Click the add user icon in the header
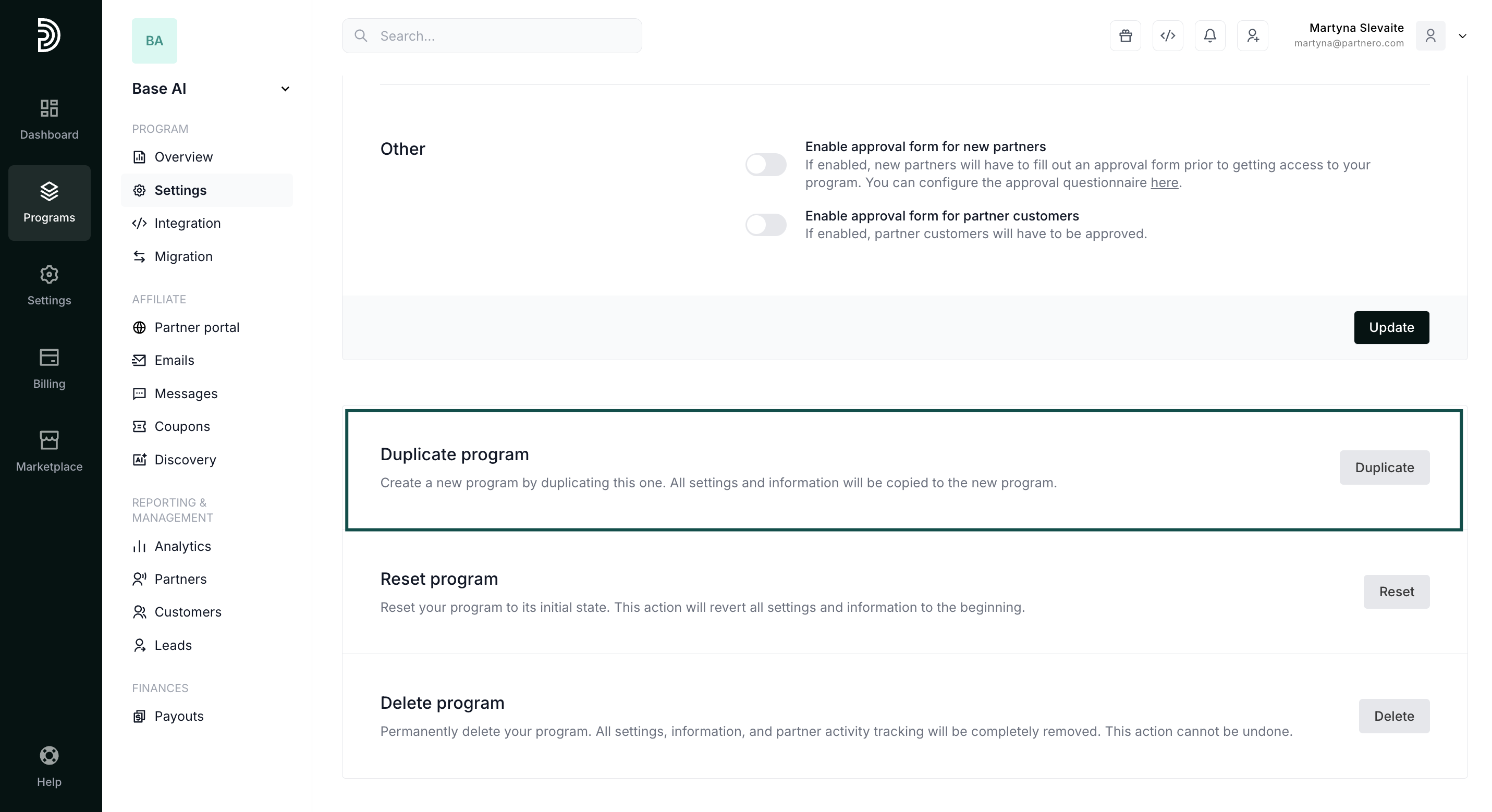 tap(1252, 36)
